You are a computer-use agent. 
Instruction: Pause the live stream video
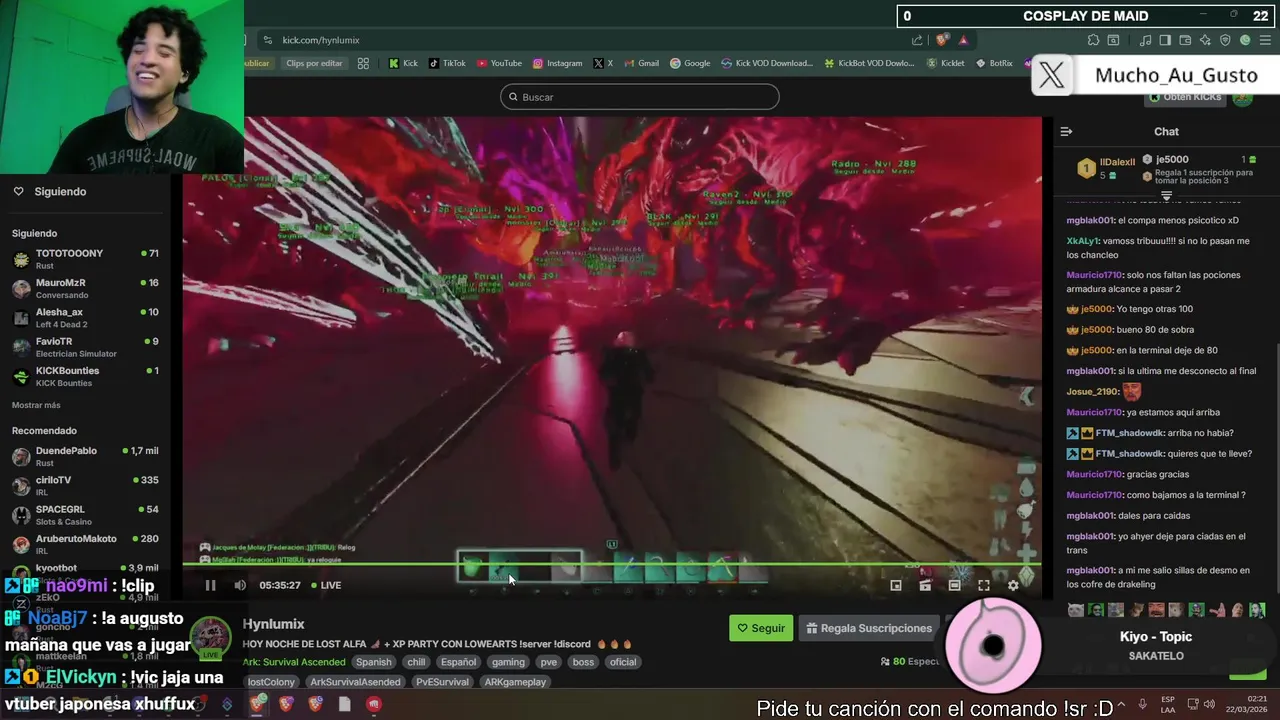pyautogui.click(x=210, y=585)
